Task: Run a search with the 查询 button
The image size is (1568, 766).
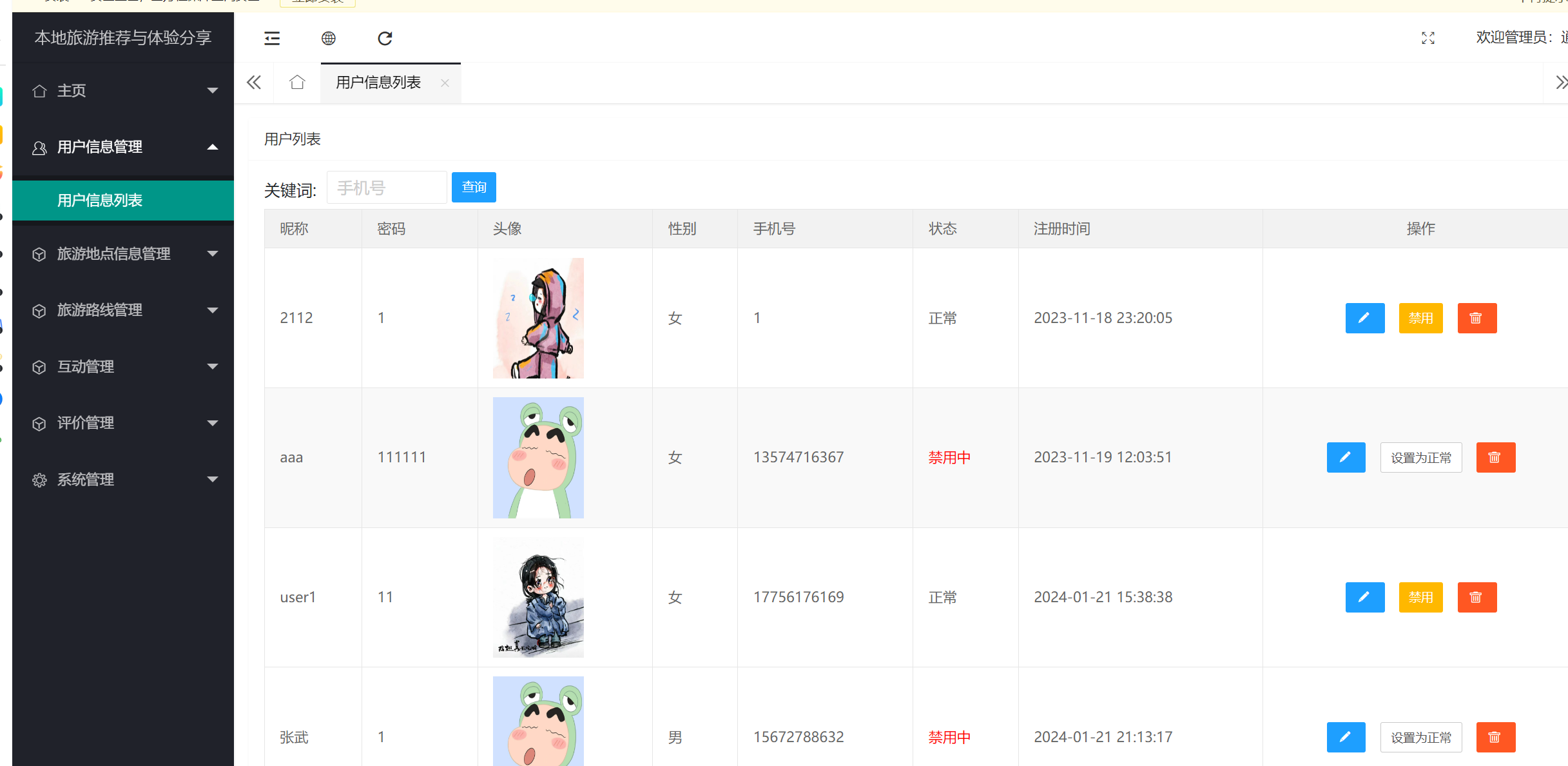Action: tap(474, 187)
